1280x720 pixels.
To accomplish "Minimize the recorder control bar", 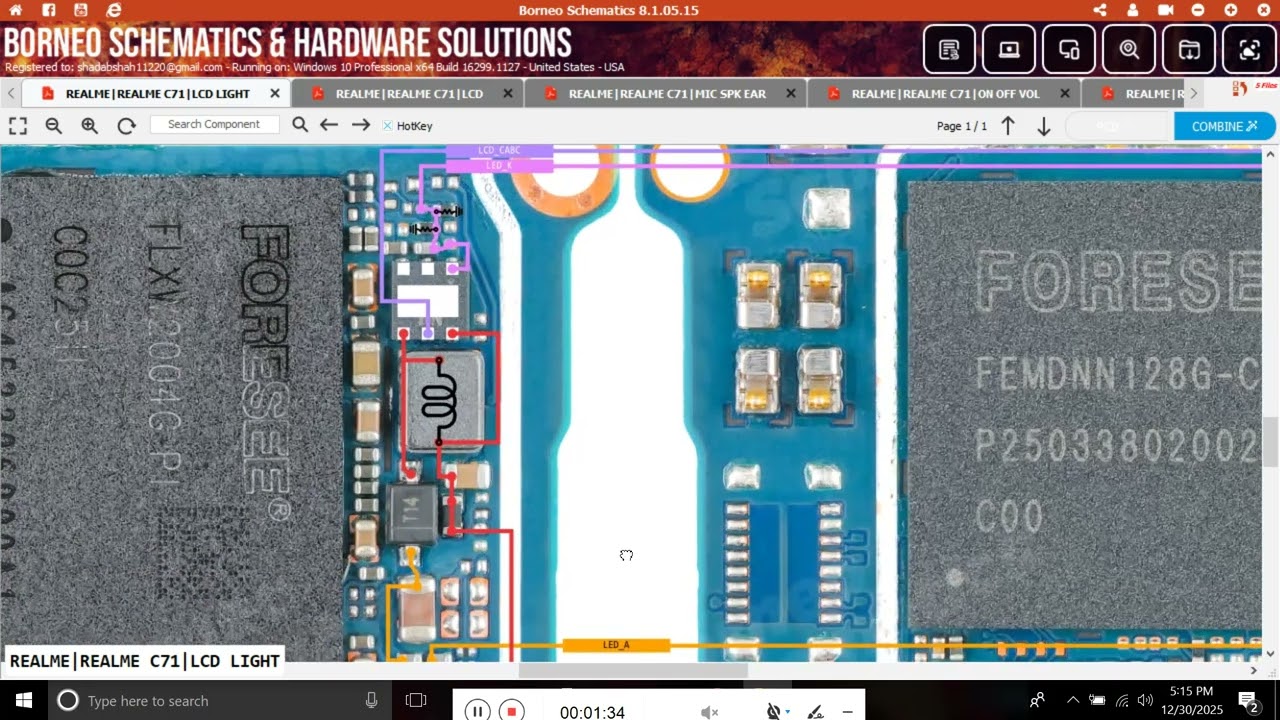I will tap(847, 712).
